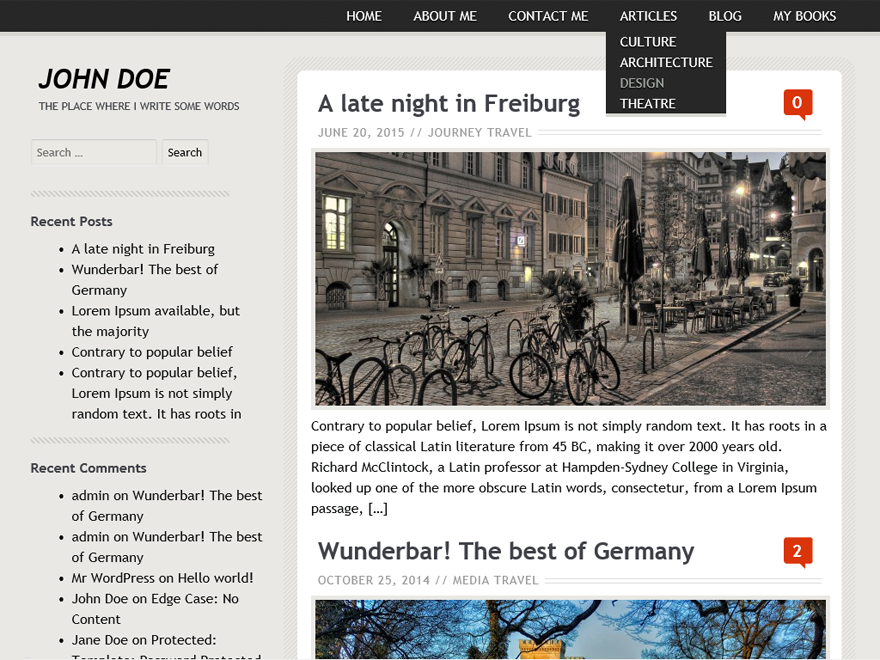Open 'Wunderbar! The best of Germany' heading
This screenshot has height=660, width=880.
click(506, 551)
